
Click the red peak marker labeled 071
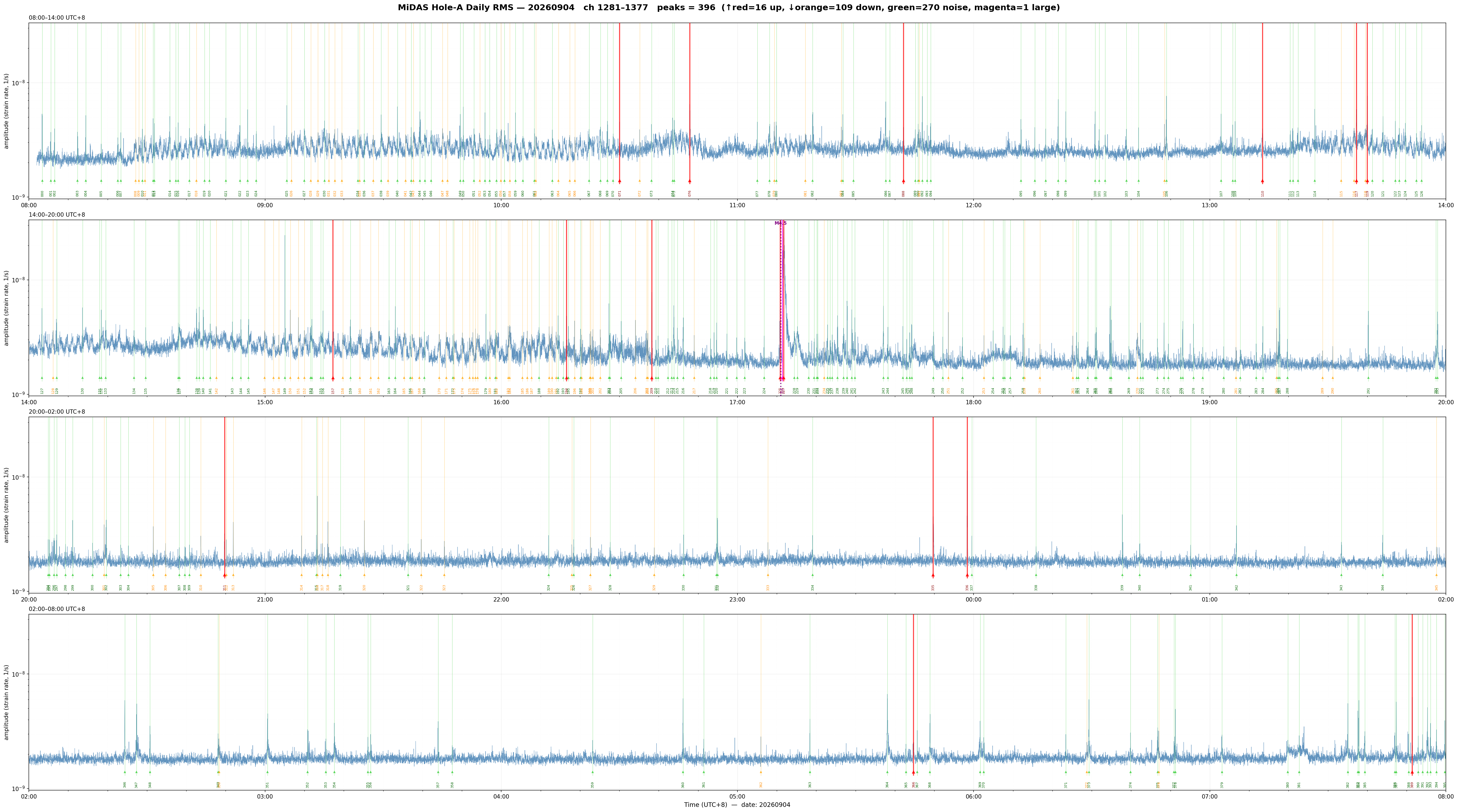[x=620, y=181]
